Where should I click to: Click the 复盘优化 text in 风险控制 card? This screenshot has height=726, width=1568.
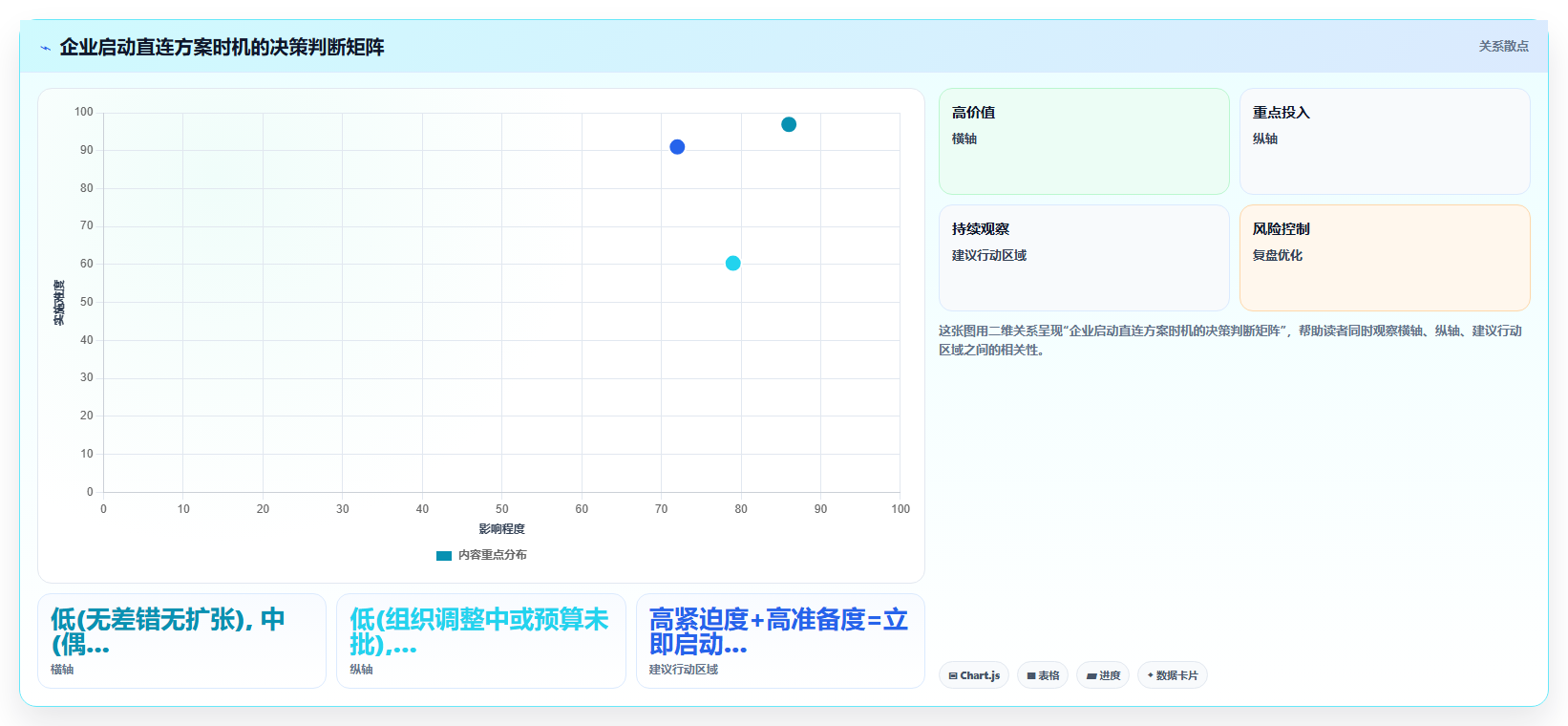click(1278, 255)
